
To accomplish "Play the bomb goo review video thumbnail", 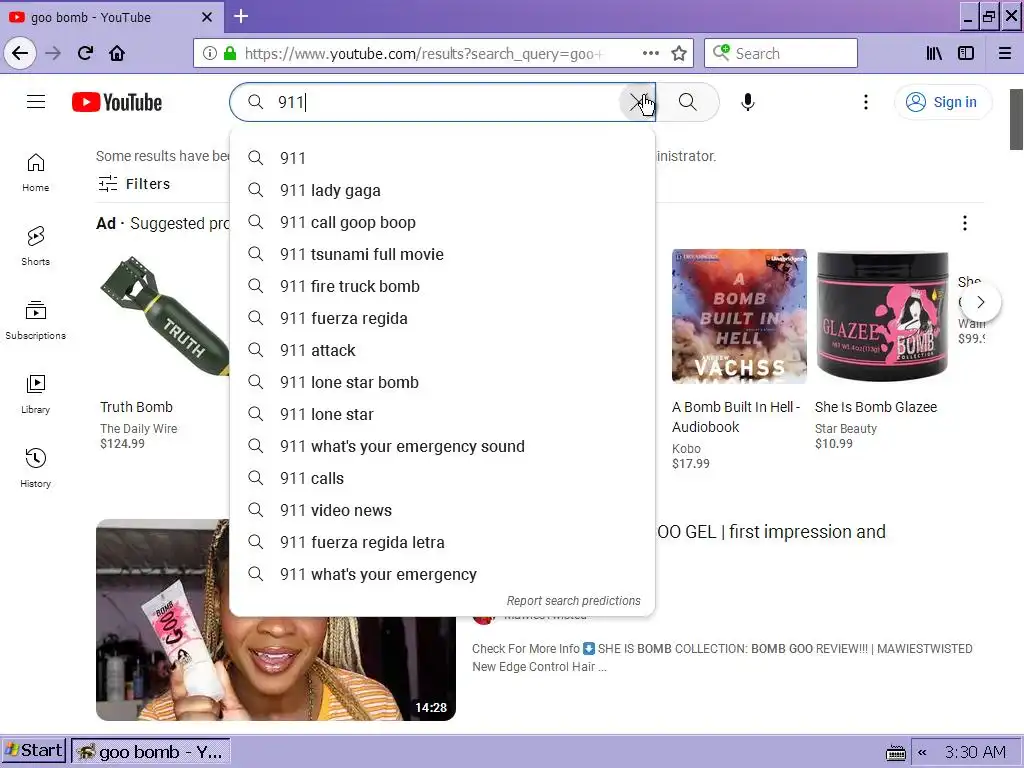I will [x=276, y=620].
